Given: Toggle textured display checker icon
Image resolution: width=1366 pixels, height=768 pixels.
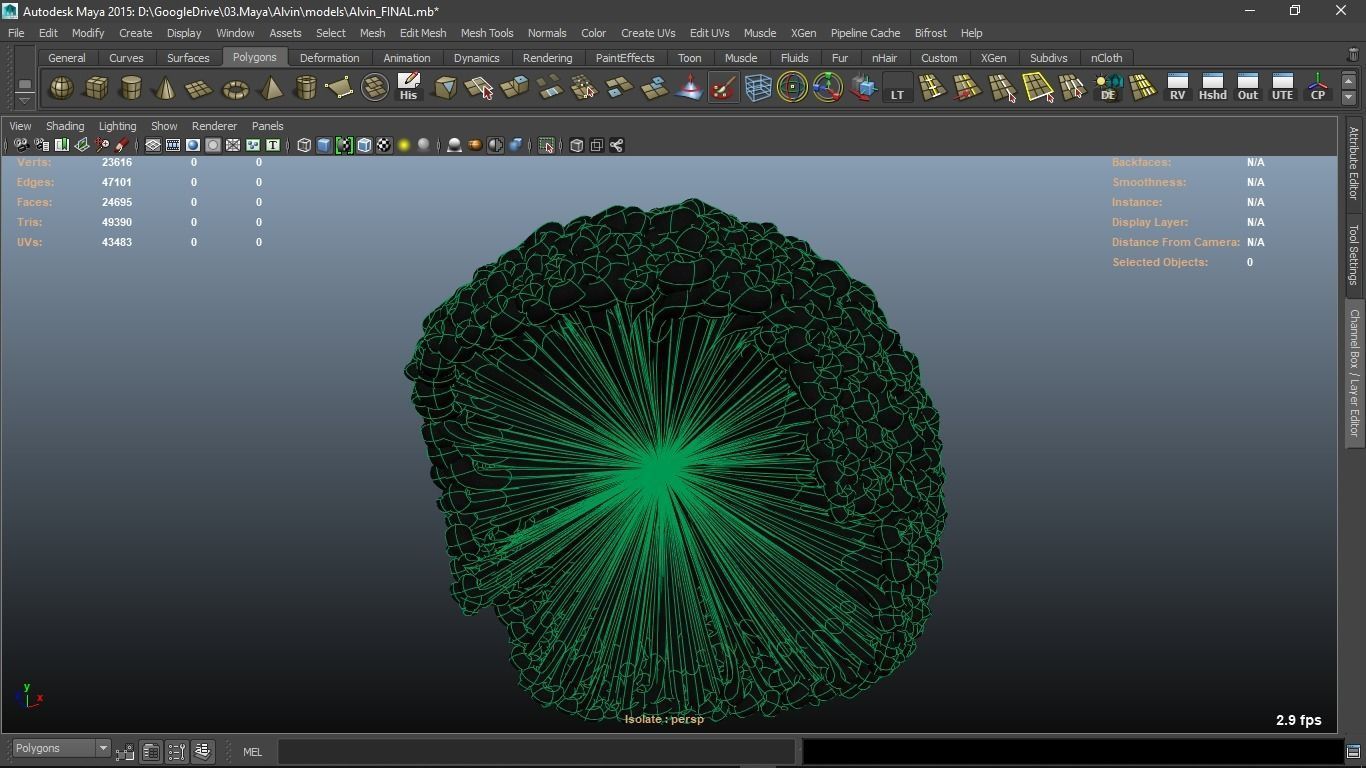Looking at the screenshot, I should tap(384, 146).
